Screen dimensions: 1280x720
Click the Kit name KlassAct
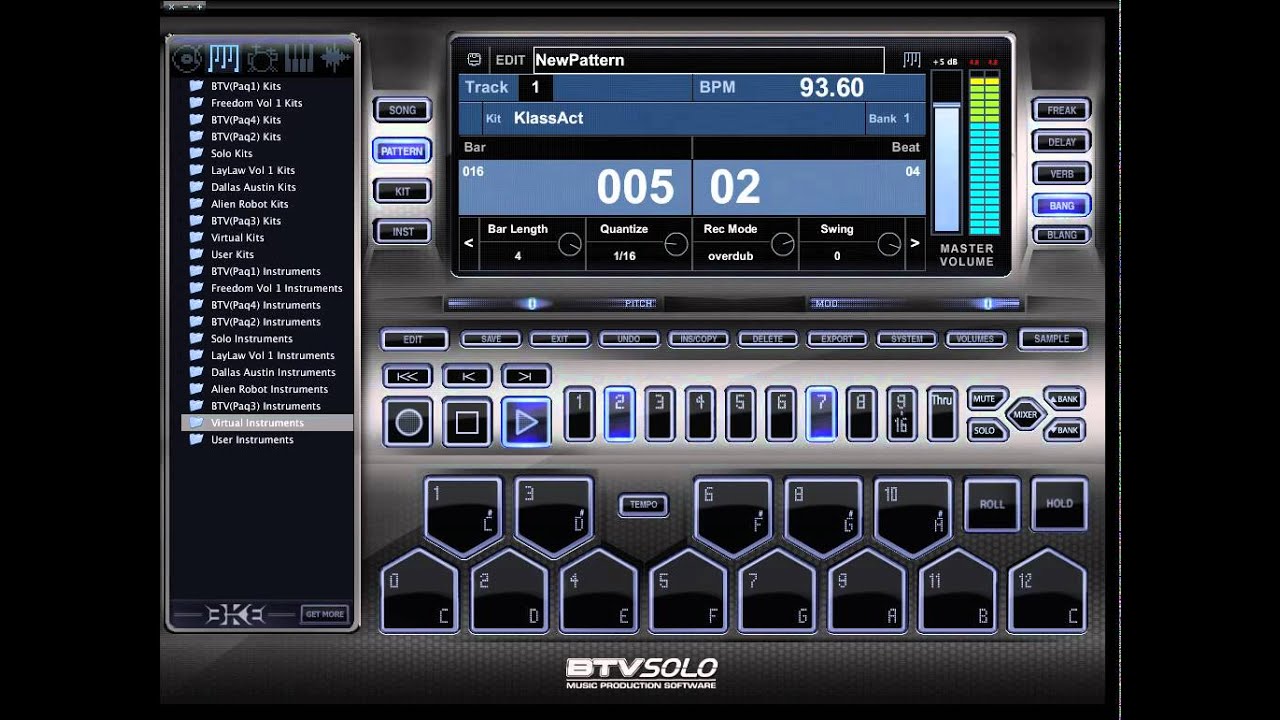(x=548, y=118)
